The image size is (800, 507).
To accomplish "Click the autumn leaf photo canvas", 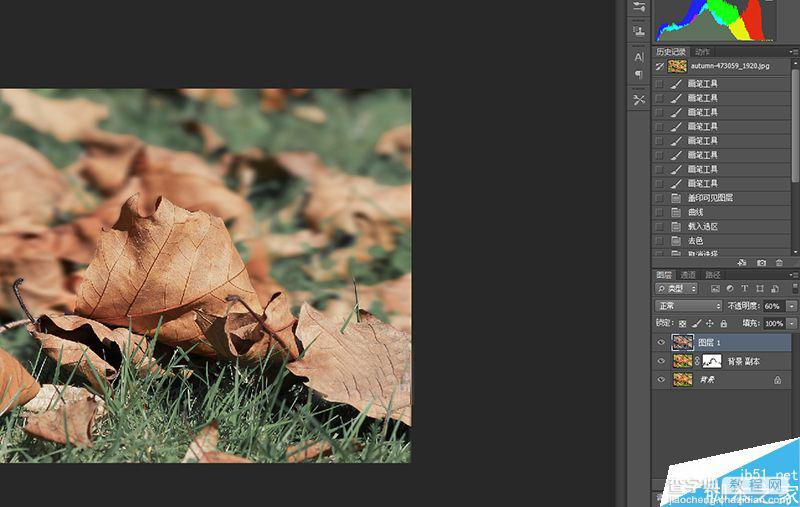I will point(205,276).
